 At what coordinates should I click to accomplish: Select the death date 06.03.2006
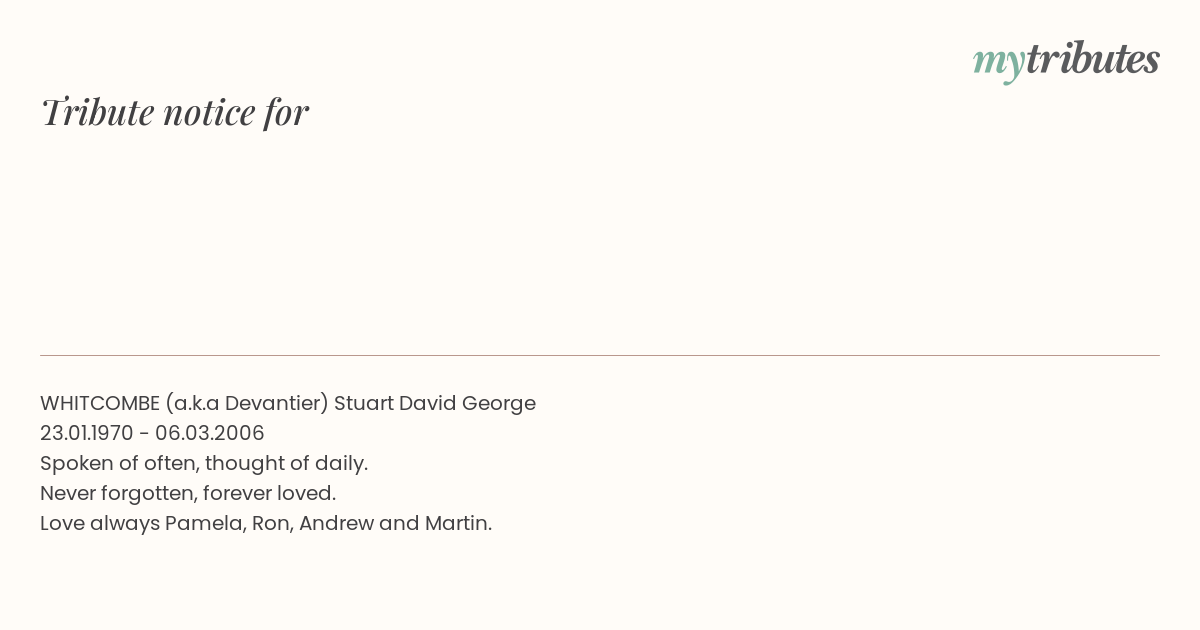click(210, 433)
